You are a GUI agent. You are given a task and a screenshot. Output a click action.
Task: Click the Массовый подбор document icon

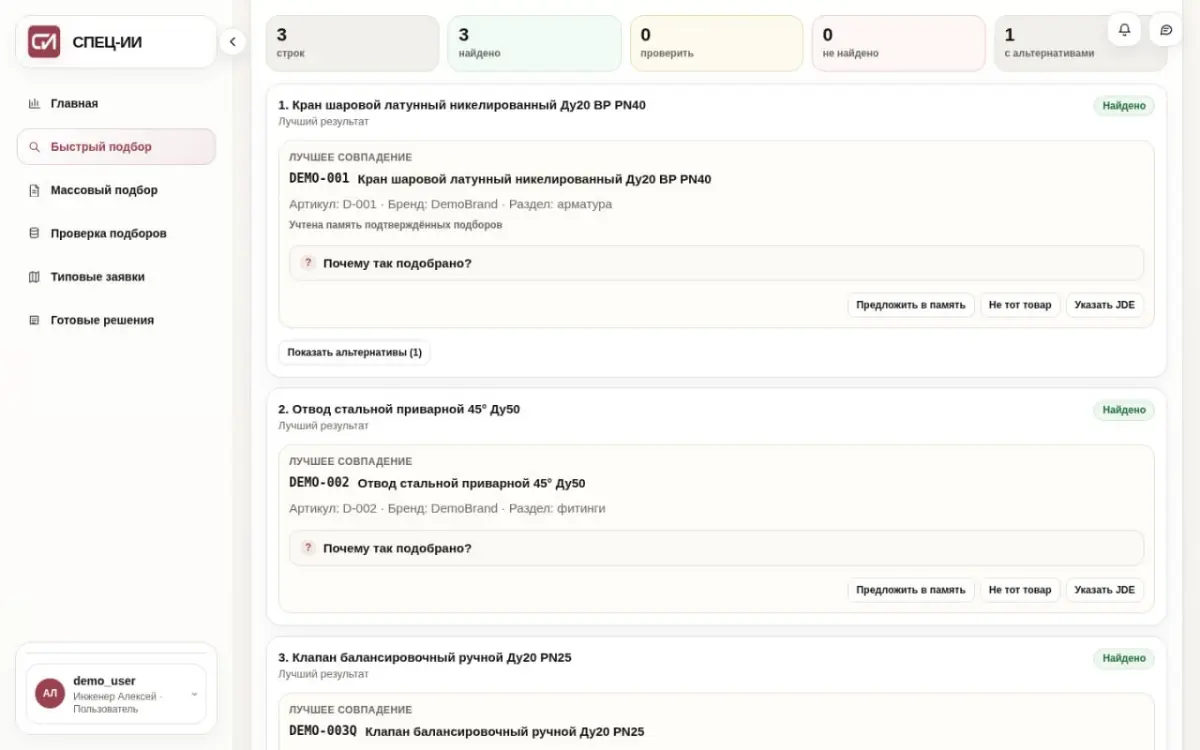click(34, 190)
